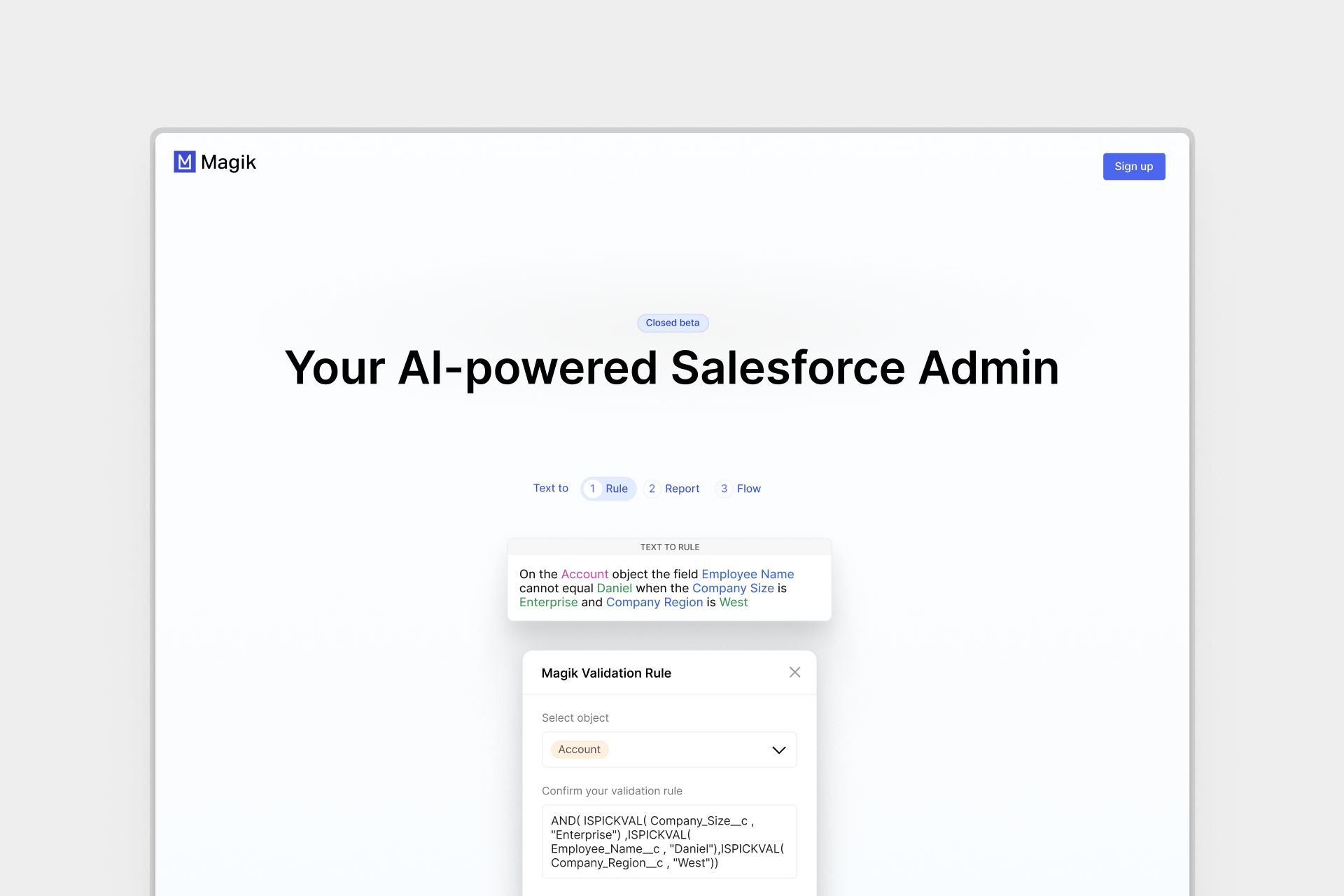Click the Closed beta badge

[x=673, y=323]
